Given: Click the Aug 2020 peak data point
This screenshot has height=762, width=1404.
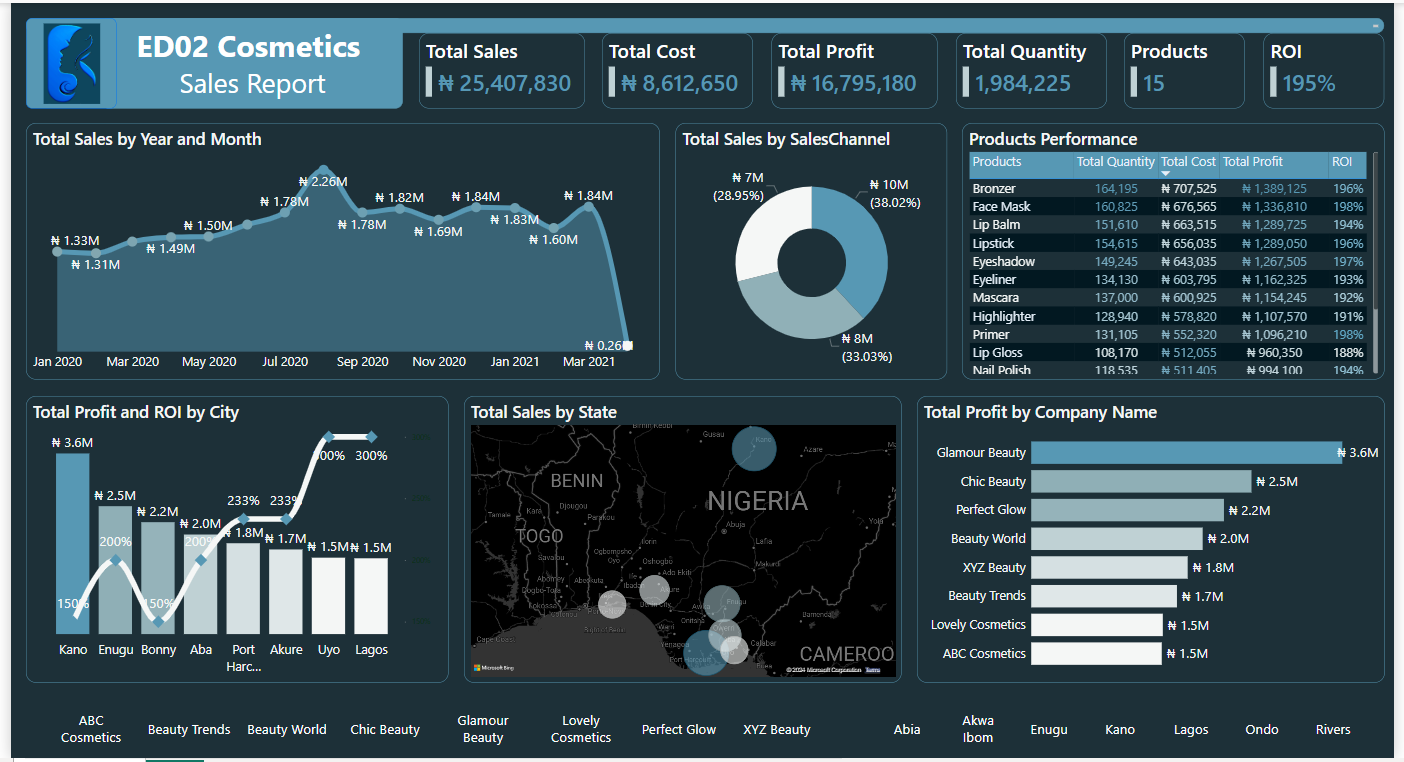Looking at the screenshot, I should click(323, 170).
